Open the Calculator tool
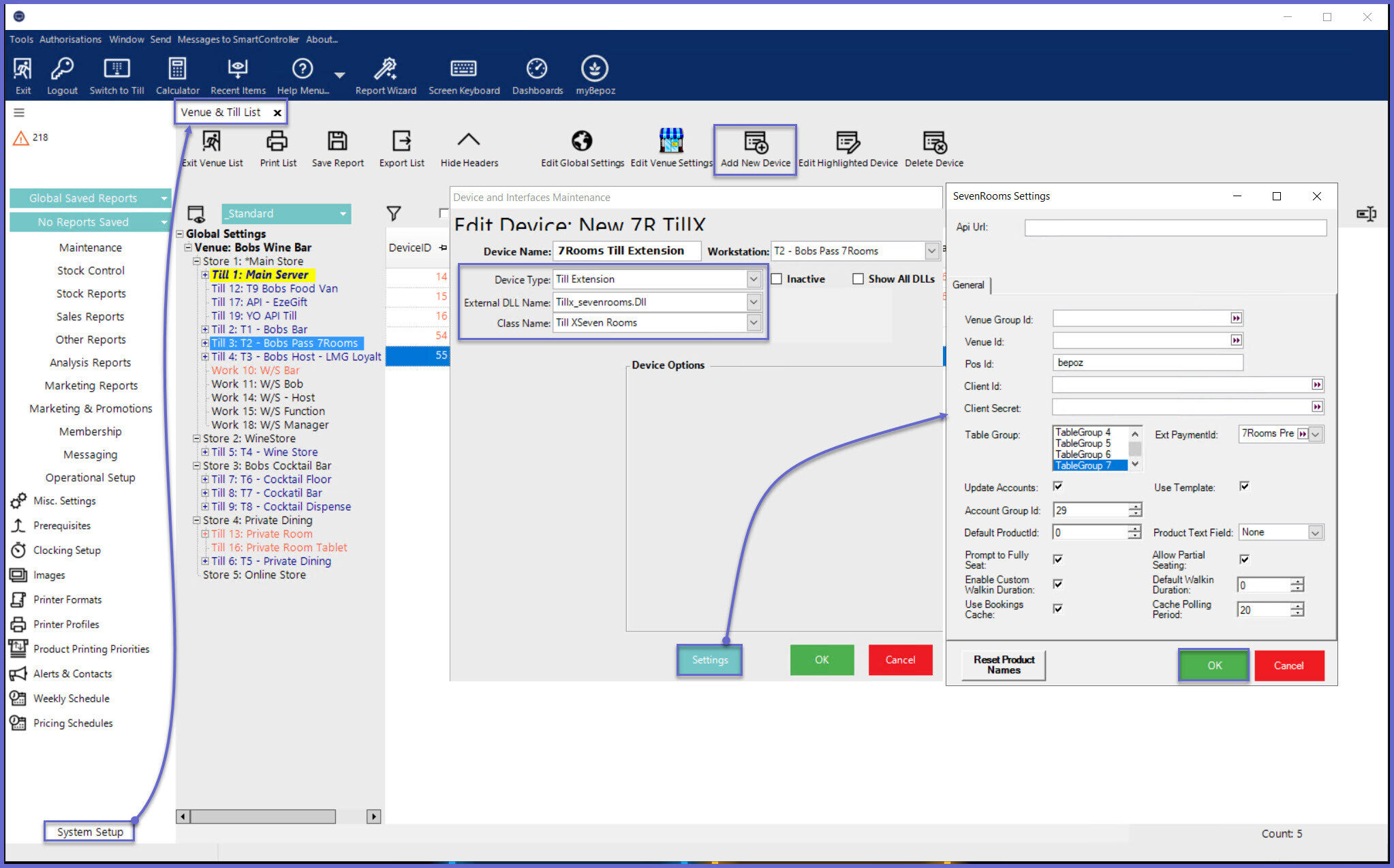 click(177, 69)
